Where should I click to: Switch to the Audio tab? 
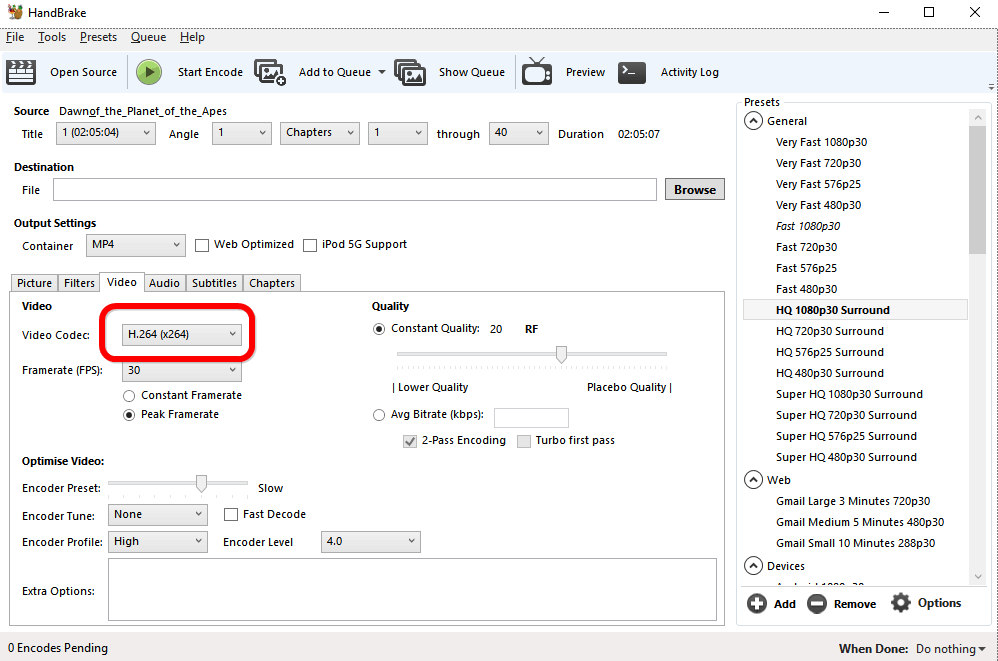coord(164,283)
